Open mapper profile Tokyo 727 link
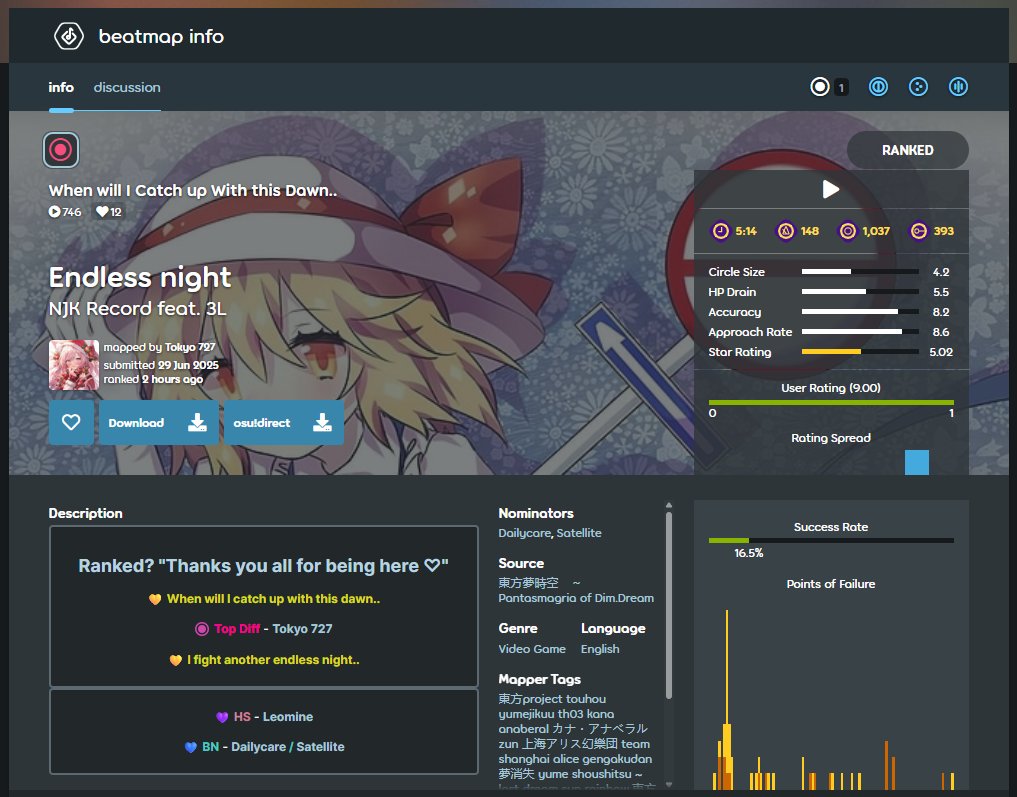This screenshot has width=1017, height=797. click(191, 348)
